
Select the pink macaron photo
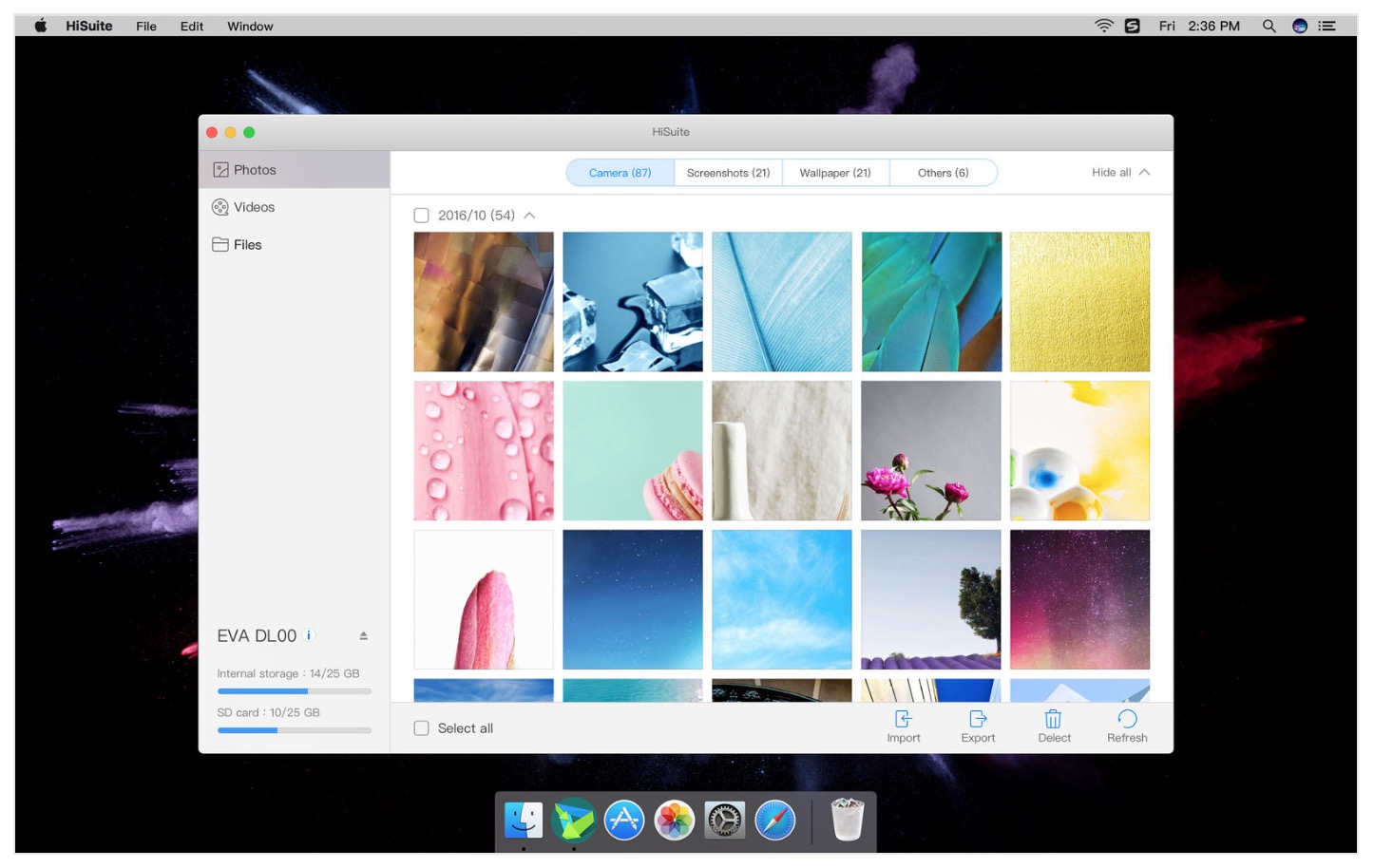click(x=633, y=451)
